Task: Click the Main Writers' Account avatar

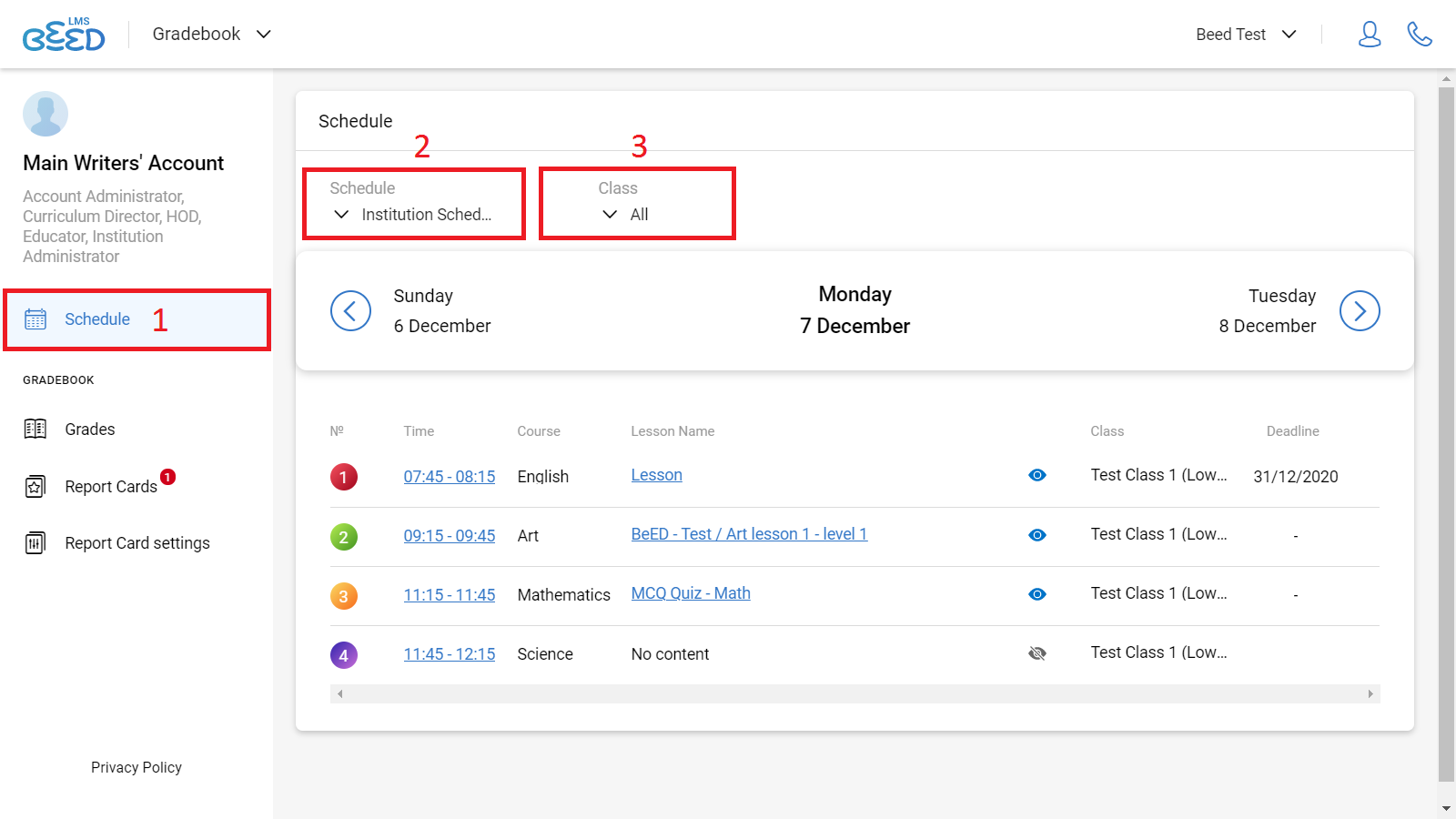Action: pyautogui.click(x=45, y=114)
